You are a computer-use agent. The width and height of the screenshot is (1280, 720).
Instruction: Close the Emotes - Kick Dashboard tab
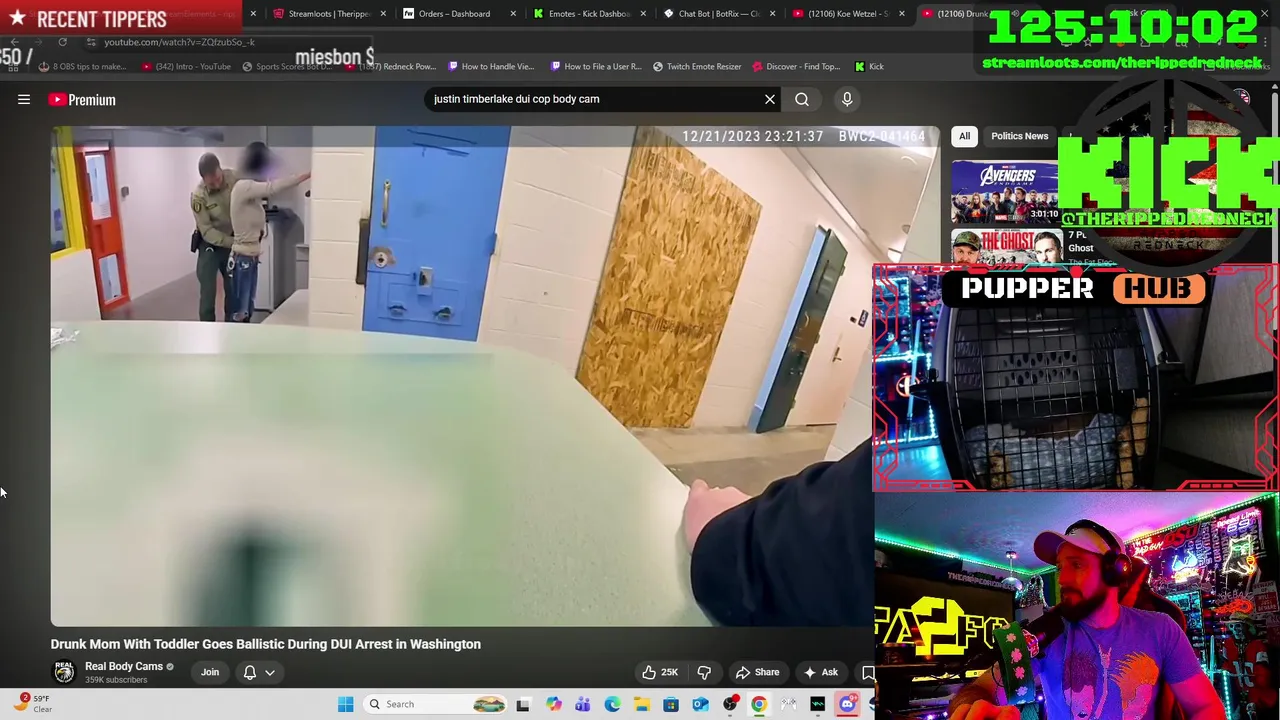(x=643, y=14)
